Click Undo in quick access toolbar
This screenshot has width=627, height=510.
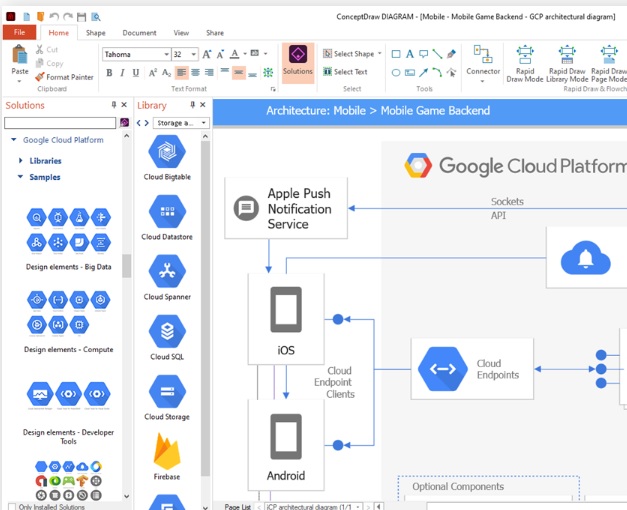point(54,16)
